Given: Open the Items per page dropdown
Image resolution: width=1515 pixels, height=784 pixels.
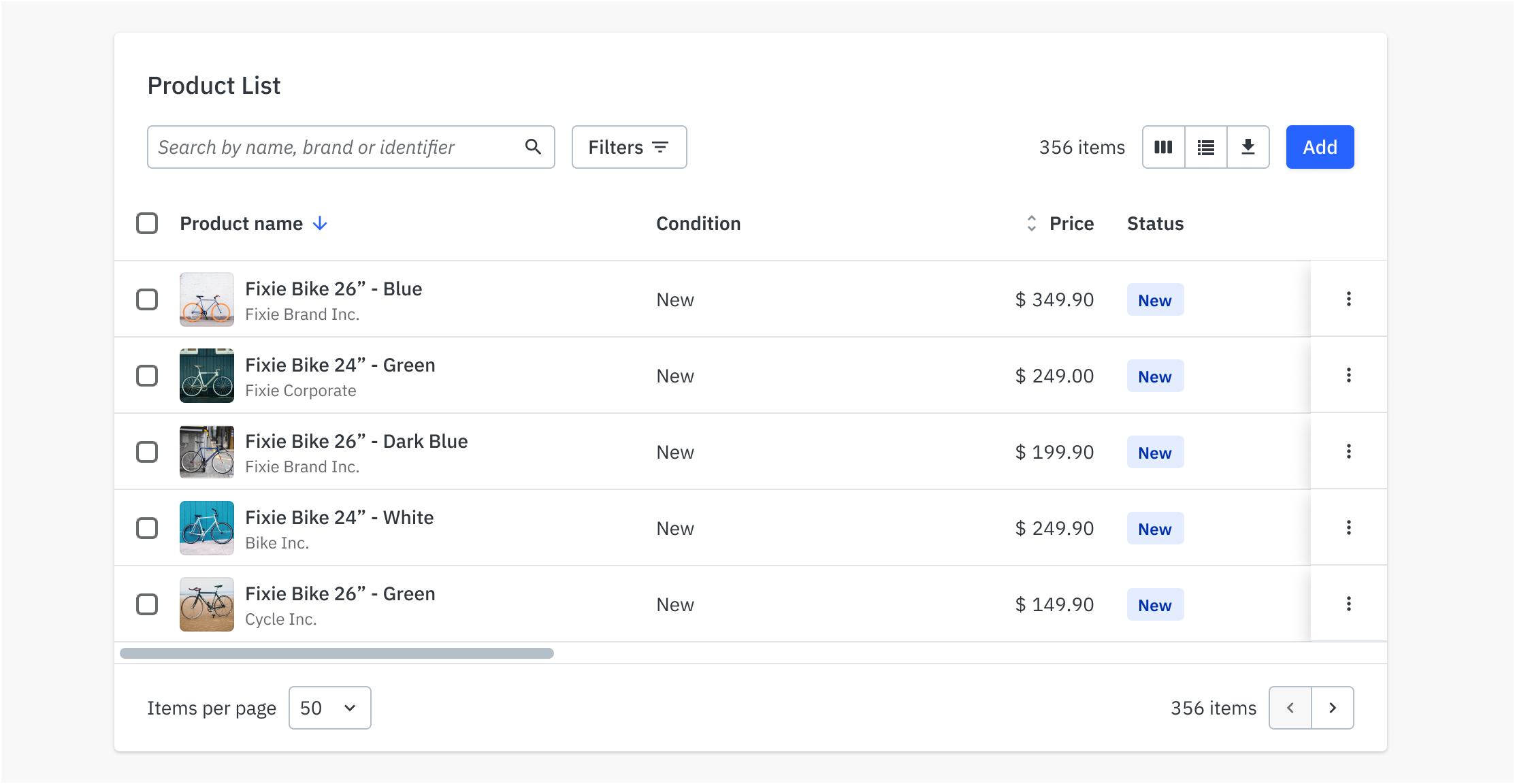Looking at the screenshot, I should pyautogui.click(x=329, y=708).
